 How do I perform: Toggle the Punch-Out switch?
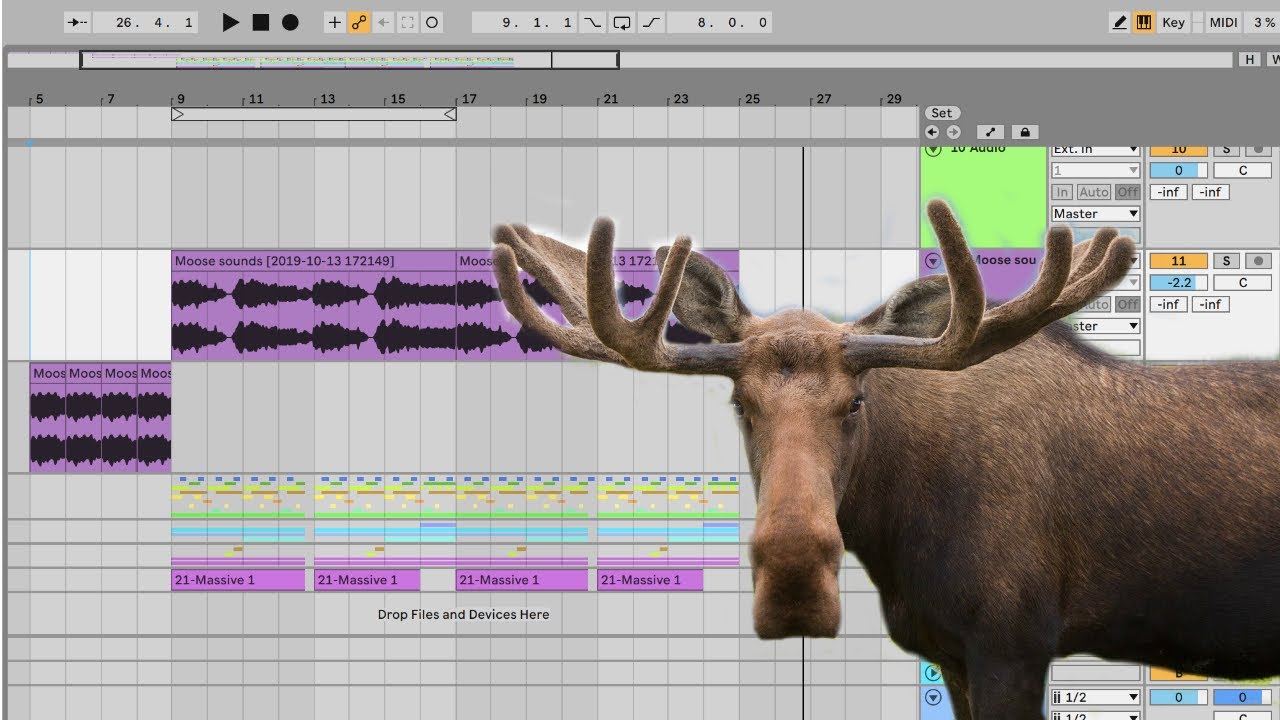coord(651,22)
